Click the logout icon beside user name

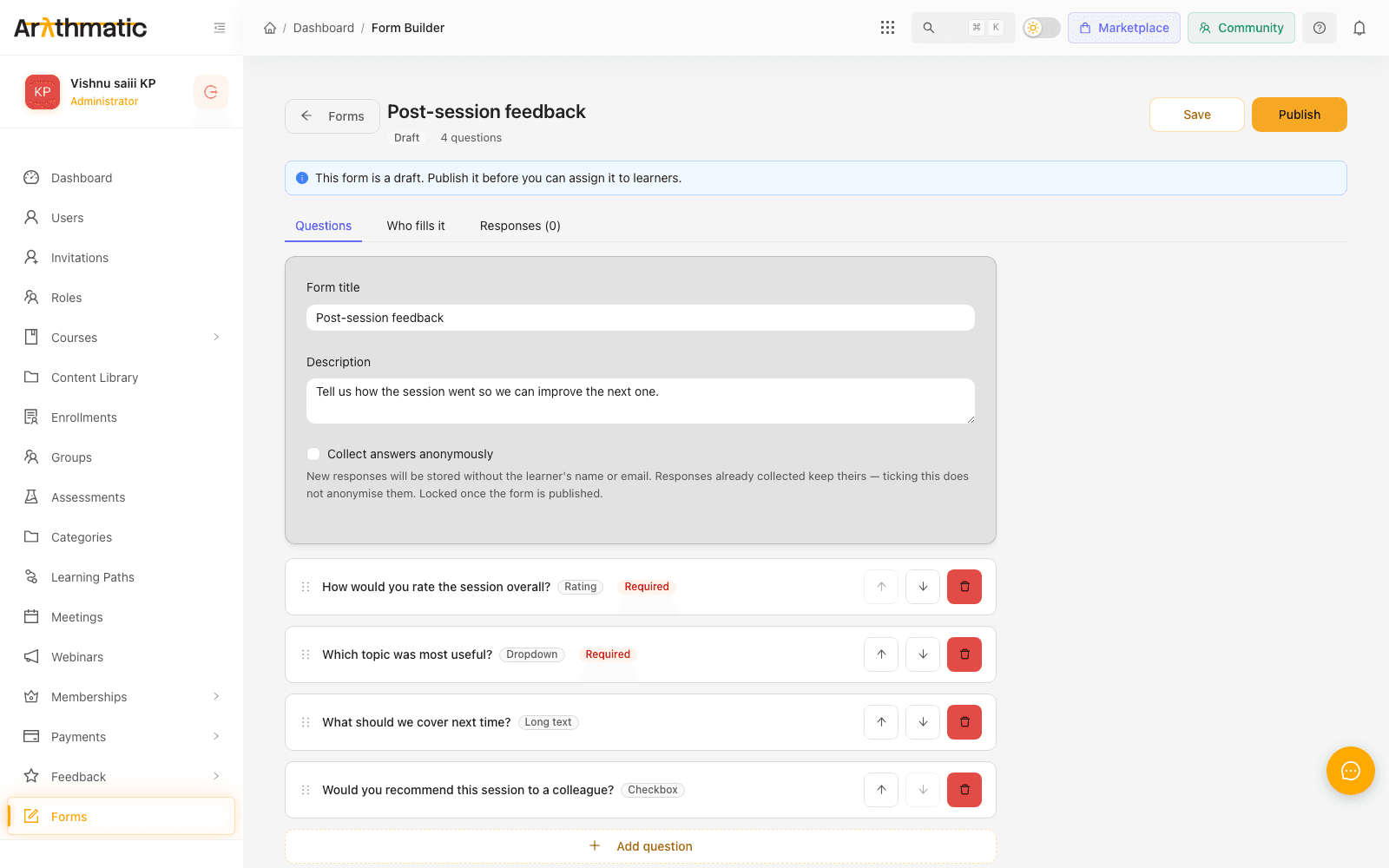[x=211, y=92]
